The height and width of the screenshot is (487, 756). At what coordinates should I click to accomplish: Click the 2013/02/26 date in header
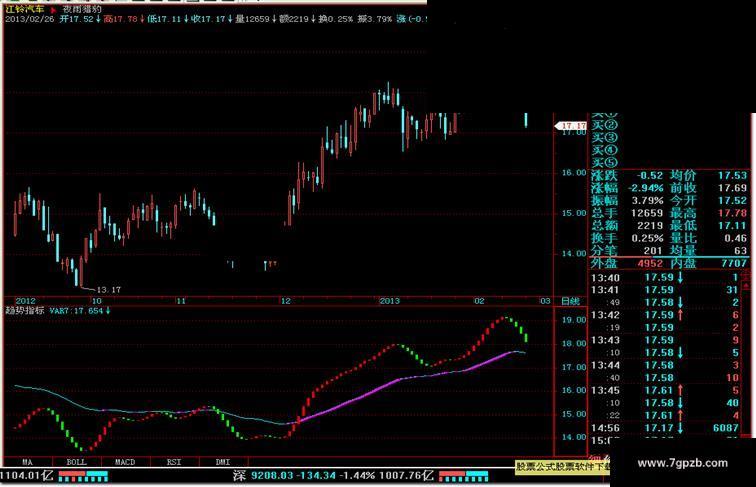pos(30,19)
